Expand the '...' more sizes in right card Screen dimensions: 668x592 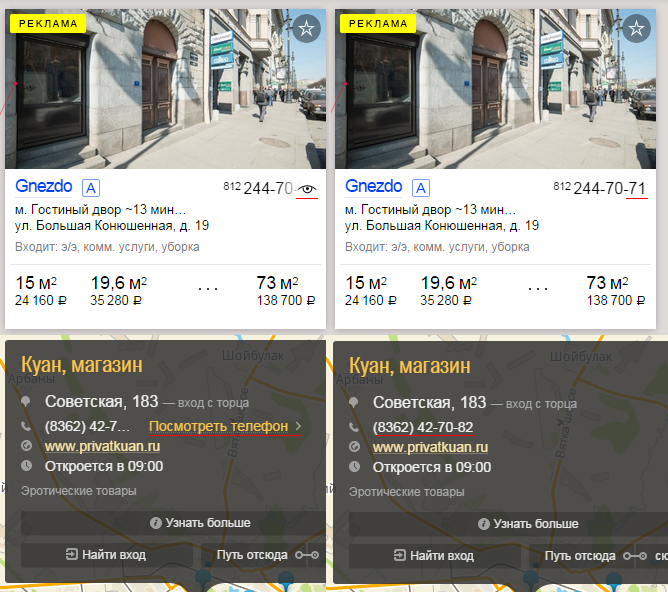point(538,288)
